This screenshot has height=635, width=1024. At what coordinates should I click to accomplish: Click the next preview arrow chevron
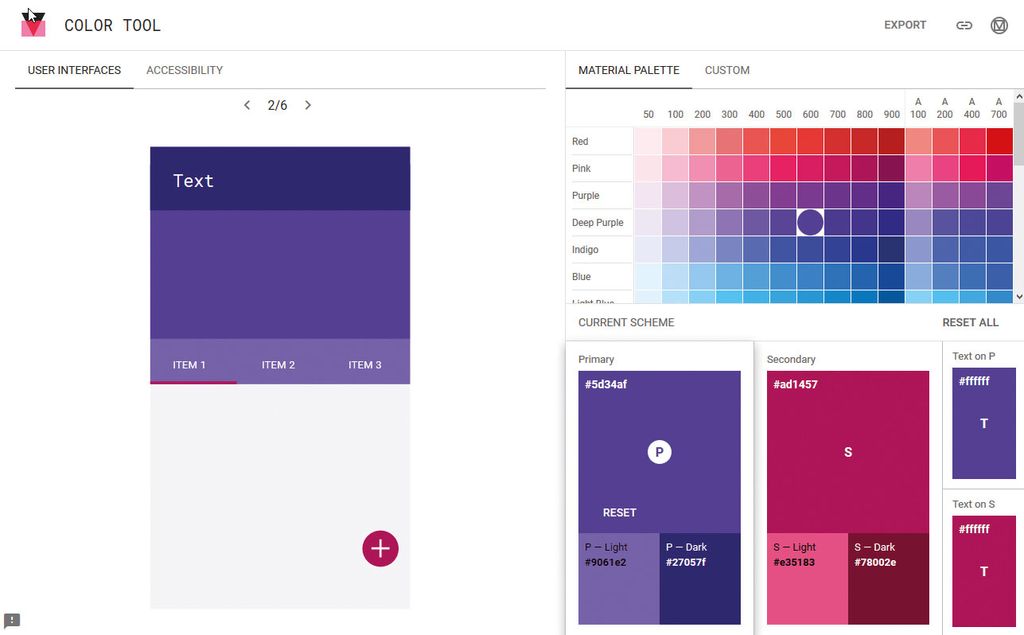pos(308,104)
